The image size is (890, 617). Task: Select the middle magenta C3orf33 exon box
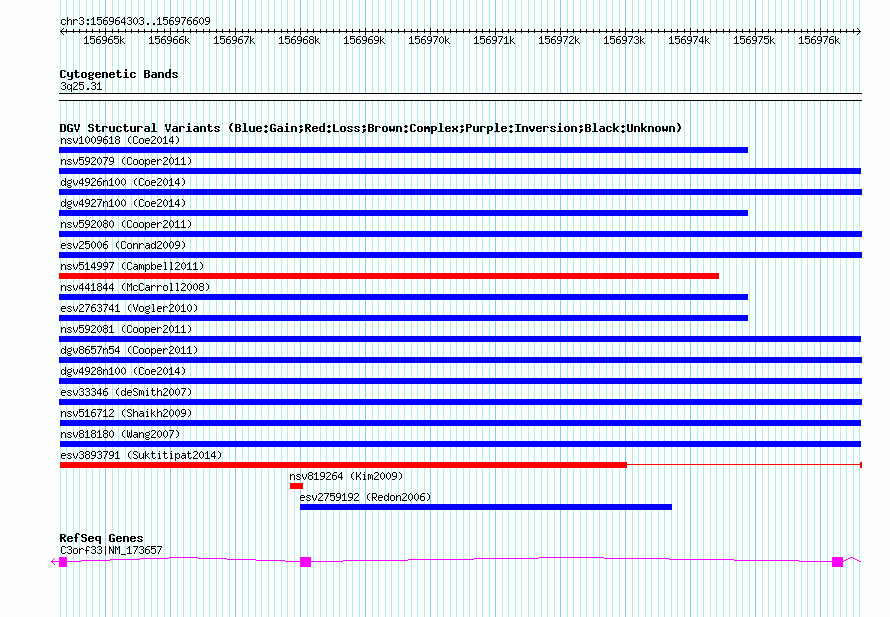306,562
